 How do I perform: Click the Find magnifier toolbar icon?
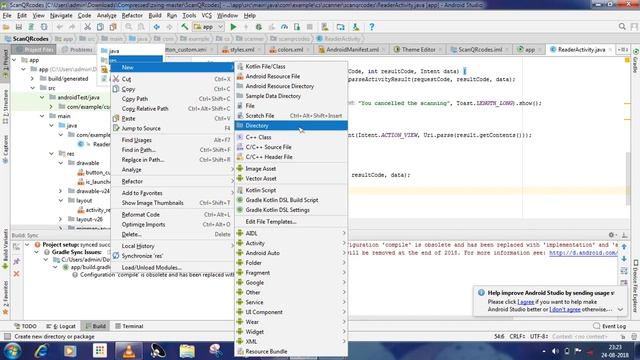point(129,27)
